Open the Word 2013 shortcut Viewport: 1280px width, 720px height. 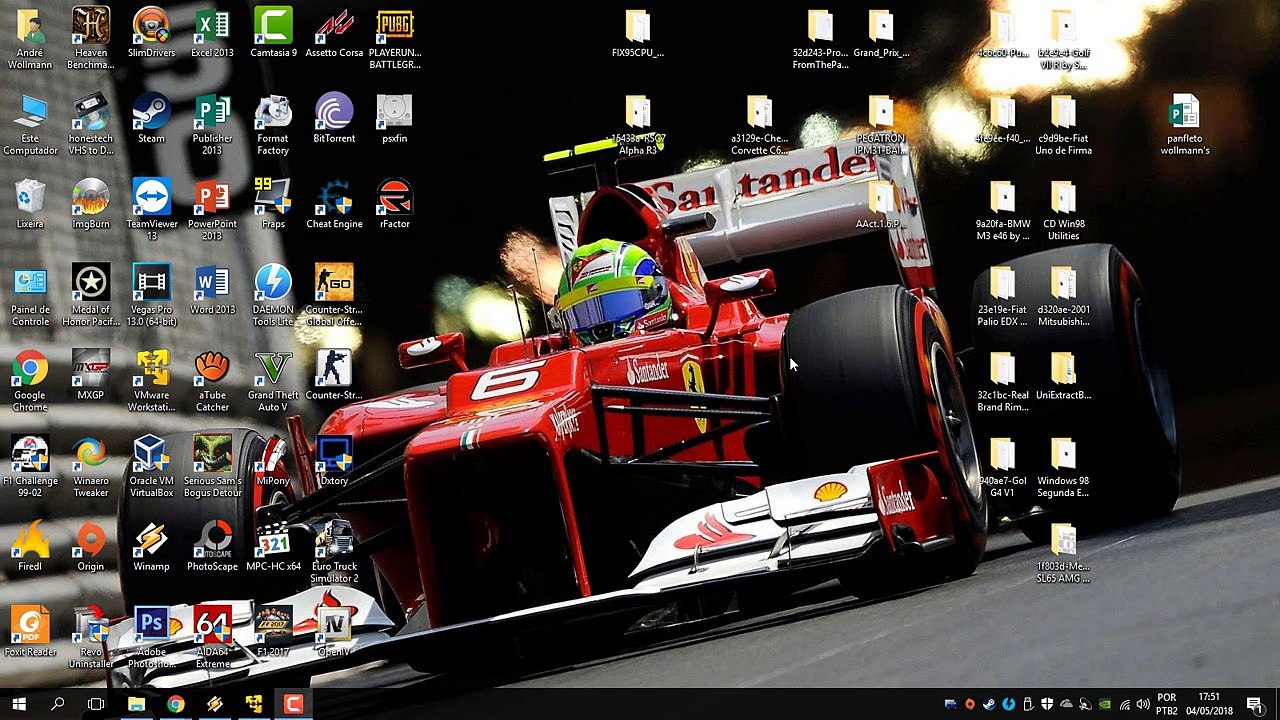point(212,290)
